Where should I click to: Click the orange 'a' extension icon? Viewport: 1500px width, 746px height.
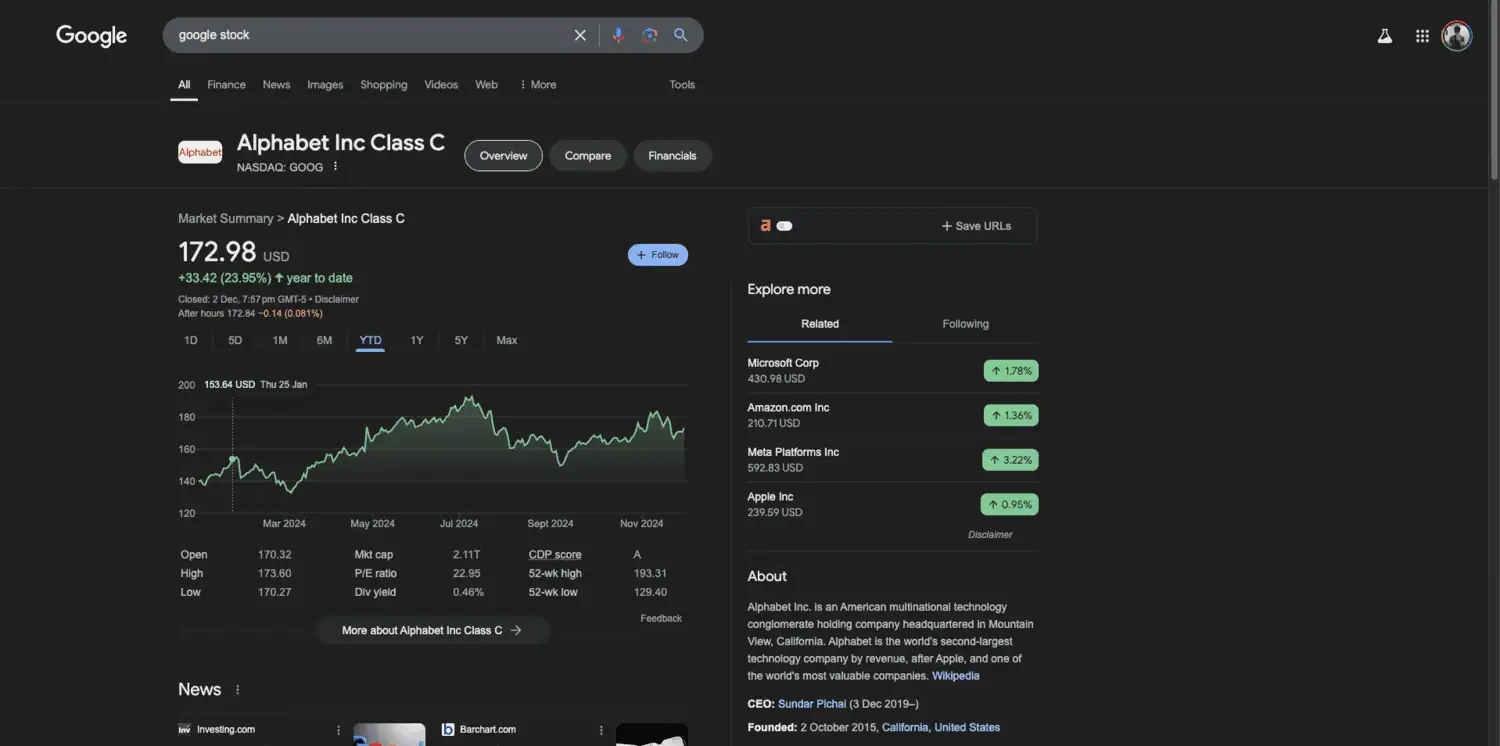(x=766, y=226)
